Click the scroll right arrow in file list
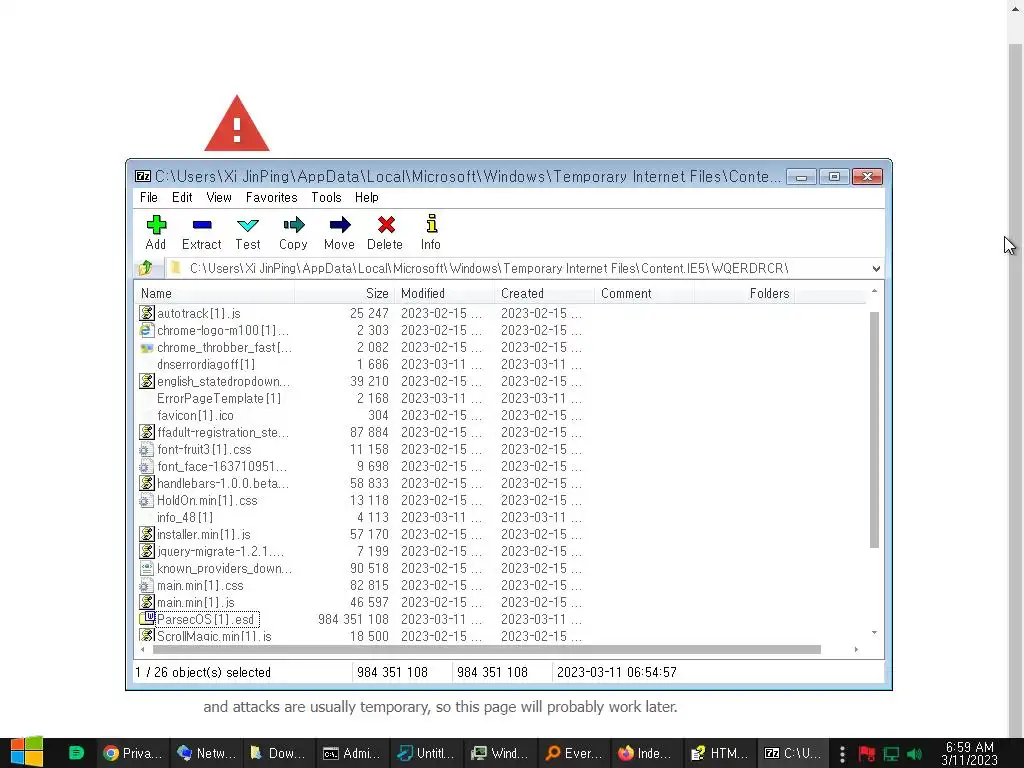 point(856,649)
